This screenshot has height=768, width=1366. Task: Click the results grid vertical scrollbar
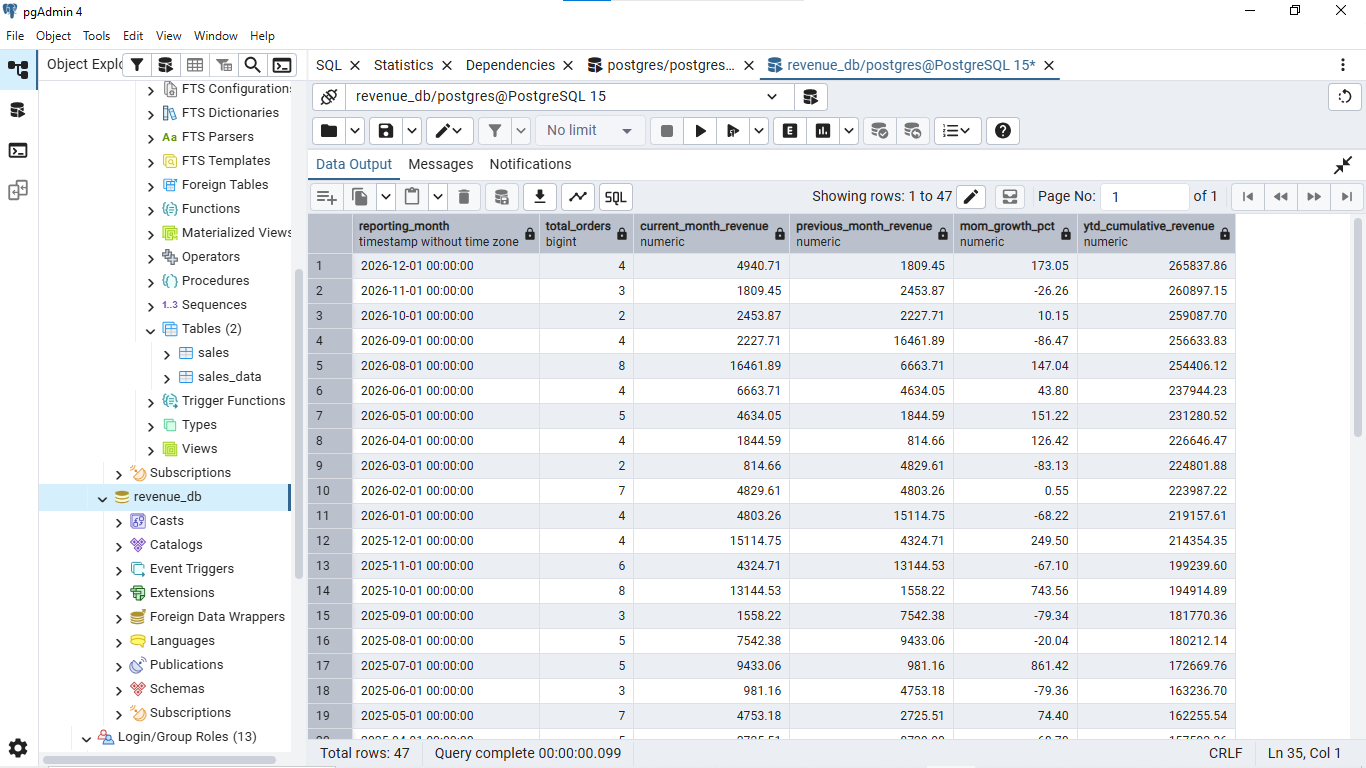(1358, 326)
